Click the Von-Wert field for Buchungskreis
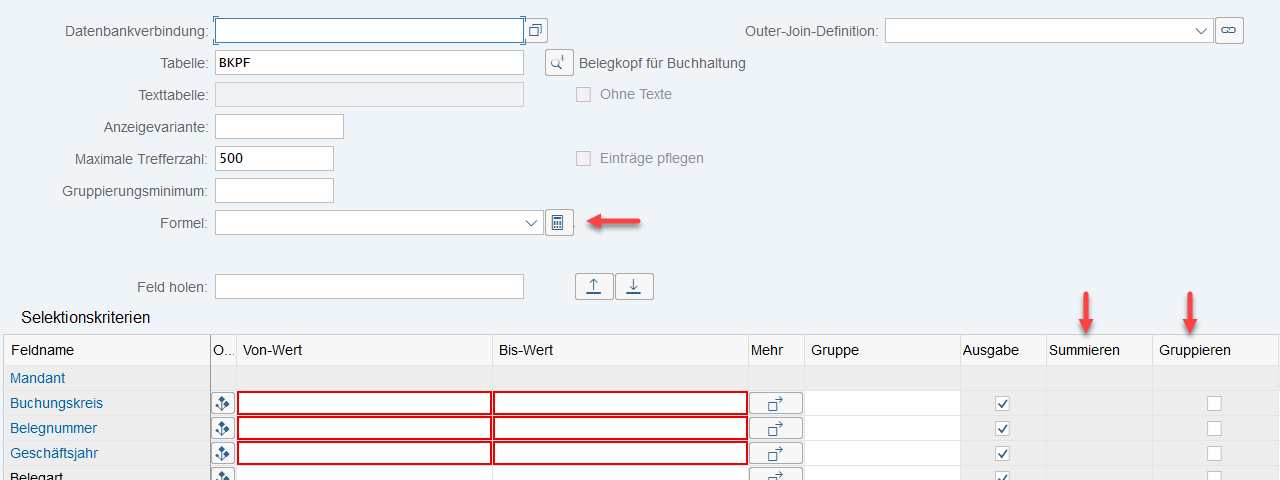 (364, 403)
